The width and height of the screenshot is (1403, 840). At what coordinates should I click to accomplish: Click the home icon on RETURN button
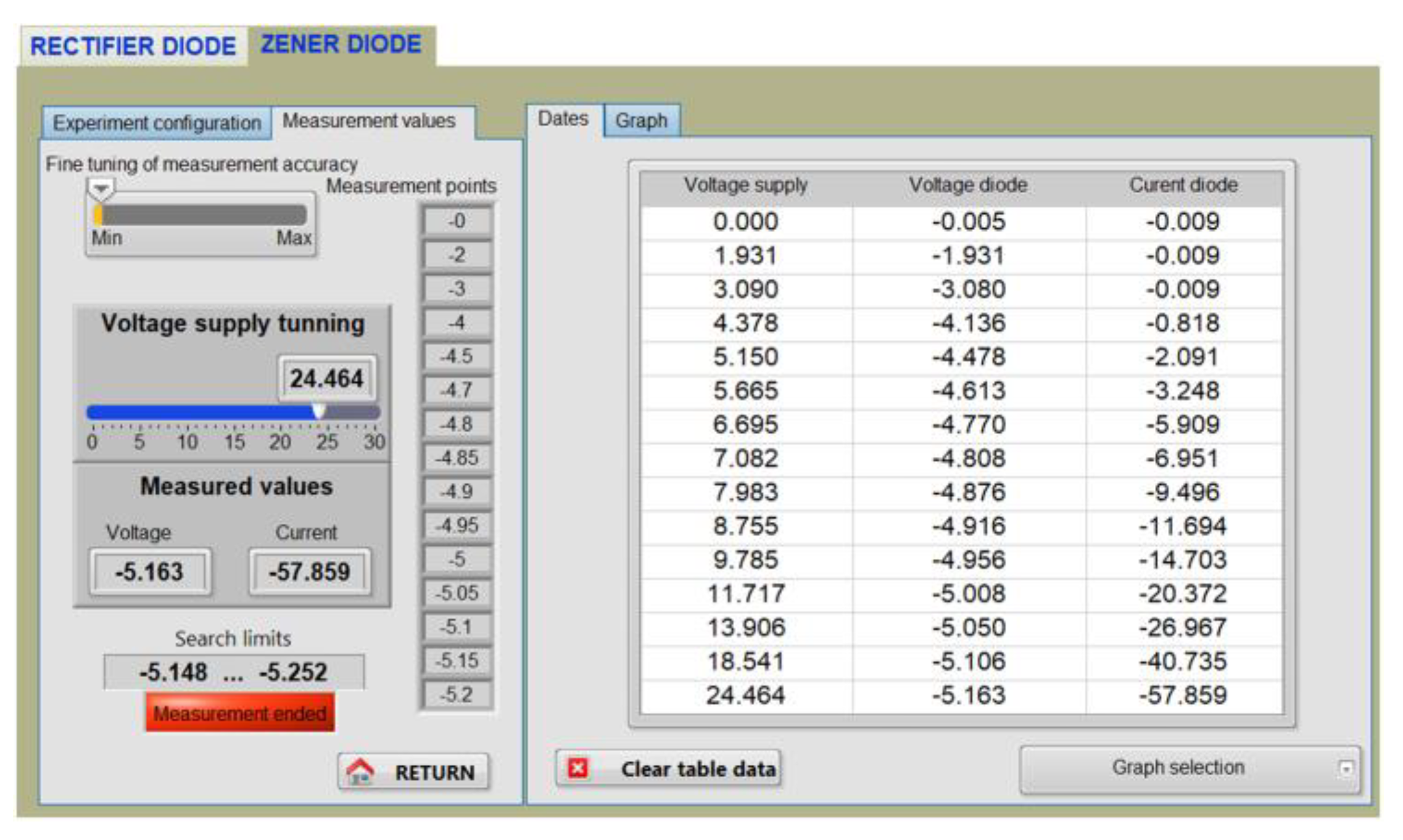(360, 772)
